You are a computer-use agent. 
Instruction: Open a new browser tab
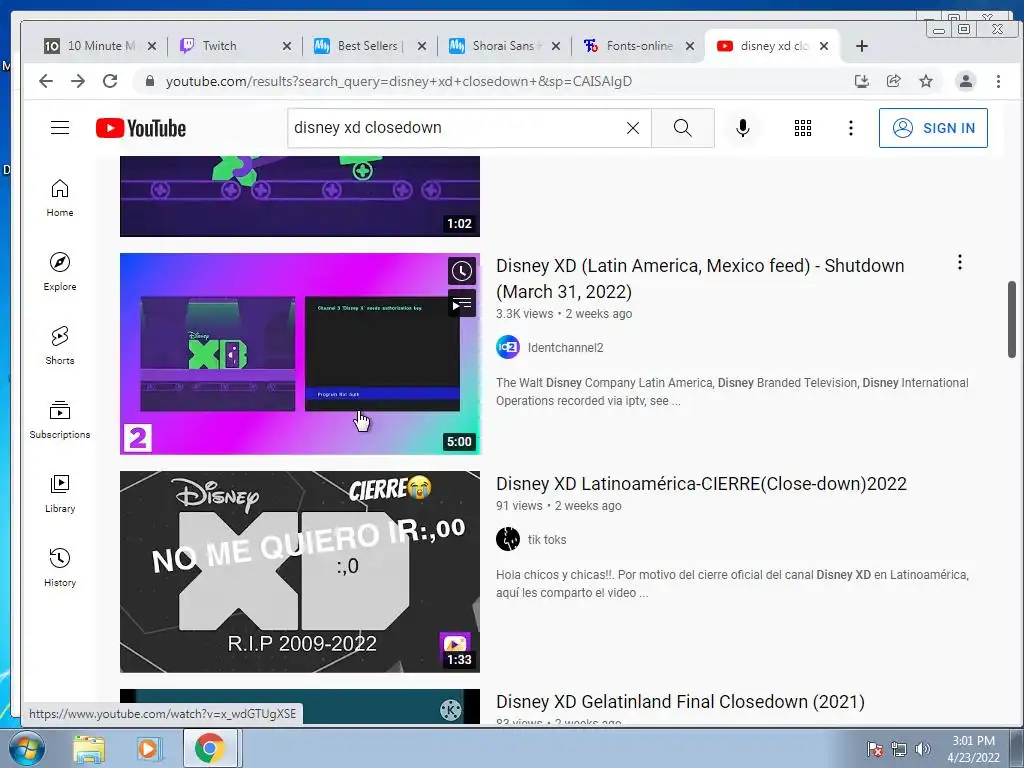pyautogui.click(x=862, y=46)
